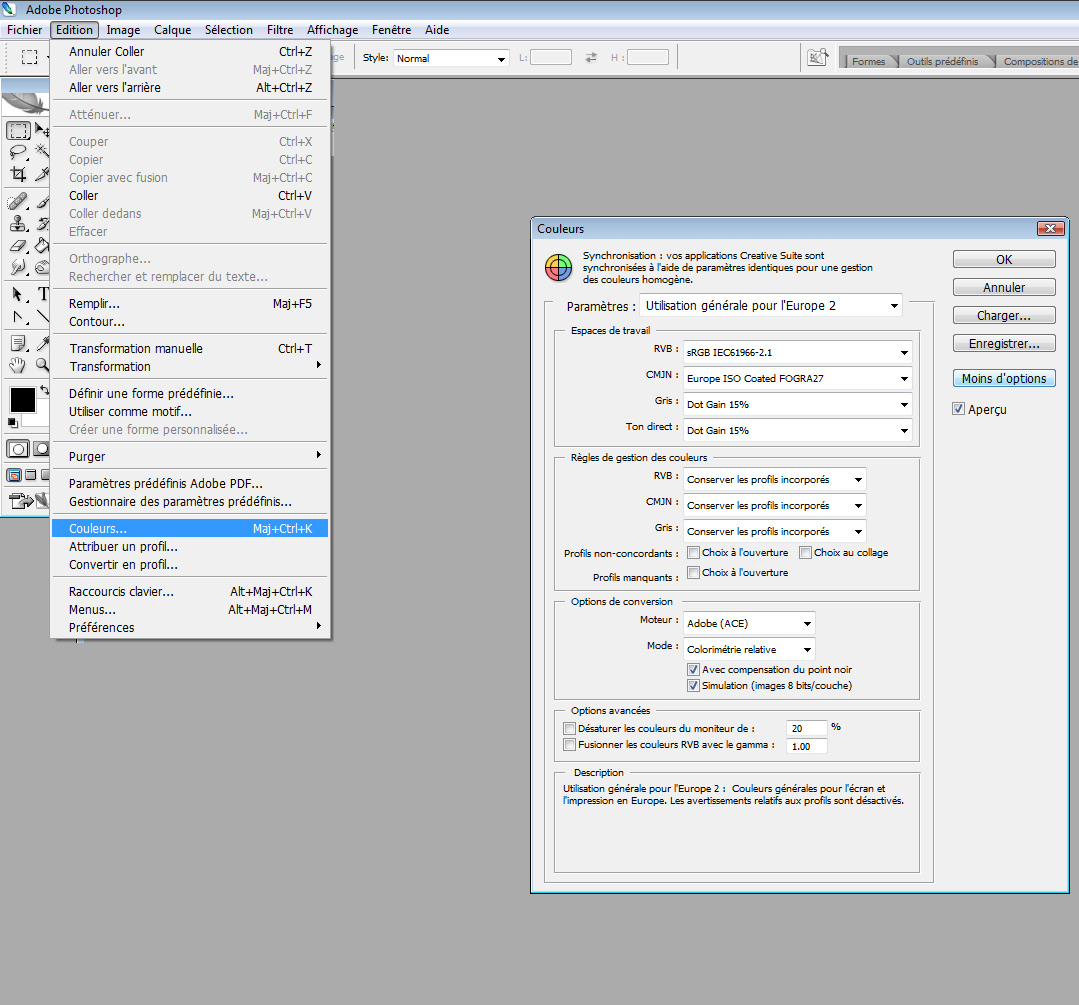Viewport: 1079px width, 1005px height.
Task: Open the RVB color management policy dropdown
Action: click(775, 480)
